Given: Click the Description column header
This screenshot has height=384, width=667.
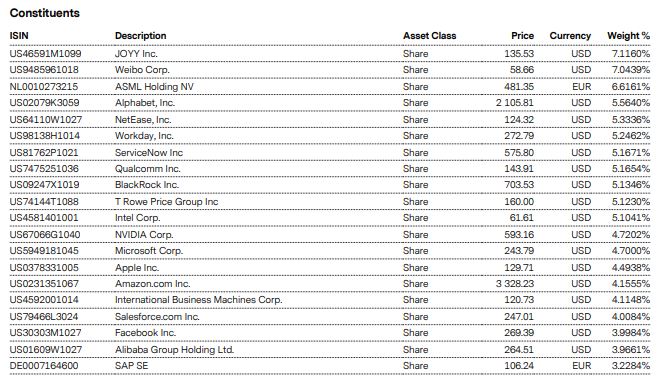Looking at the screenshot, I should pos(140,36).
